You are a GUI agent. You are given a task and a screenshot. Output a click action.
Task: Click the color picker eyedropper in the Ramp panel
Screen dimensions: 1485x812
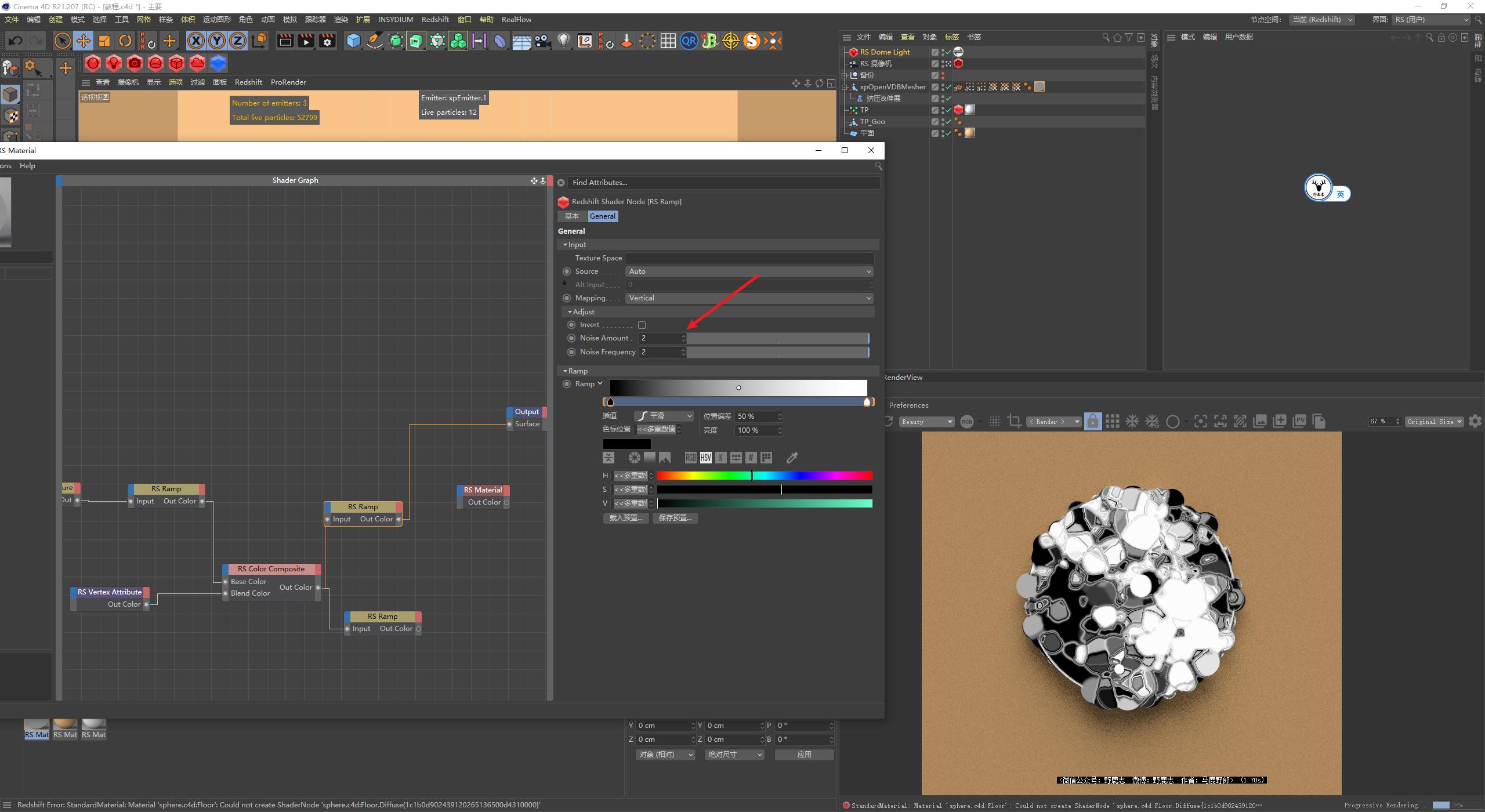(x=792, y=458)
